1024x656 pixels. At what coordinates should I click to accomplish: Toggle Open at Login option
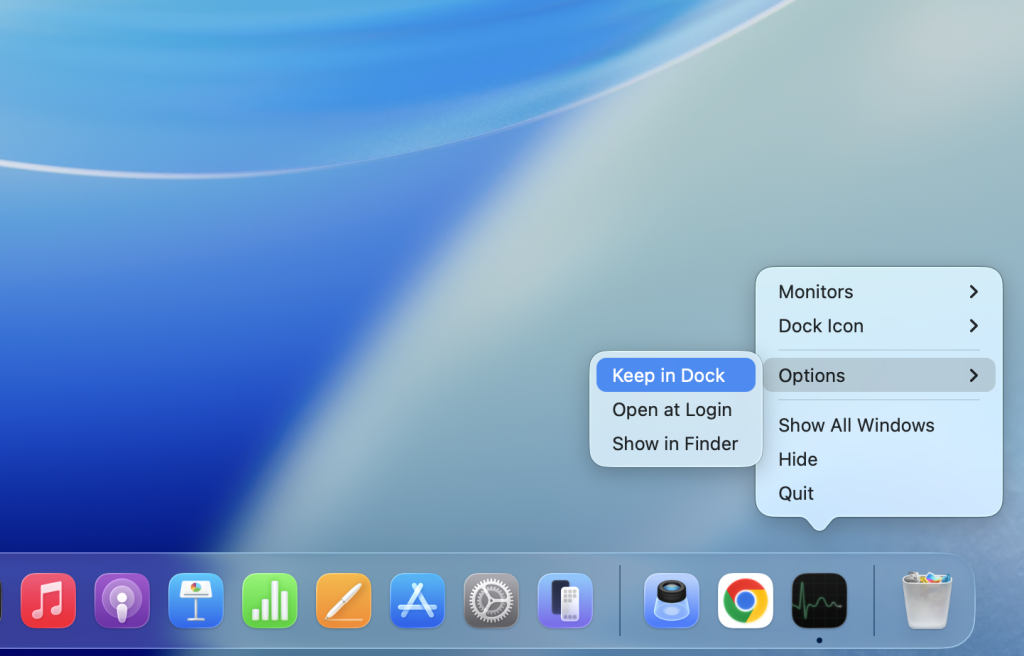pos(676,410)
